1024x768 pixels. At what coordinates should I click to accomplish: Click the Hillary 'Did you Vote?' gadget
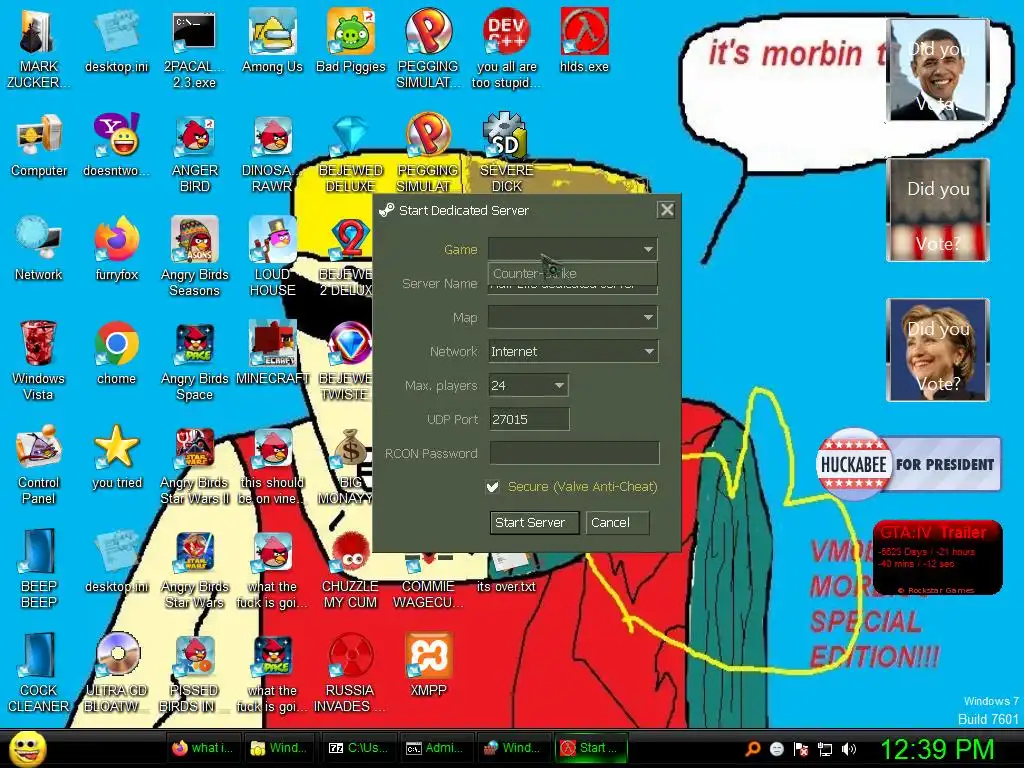pos(938,349)
